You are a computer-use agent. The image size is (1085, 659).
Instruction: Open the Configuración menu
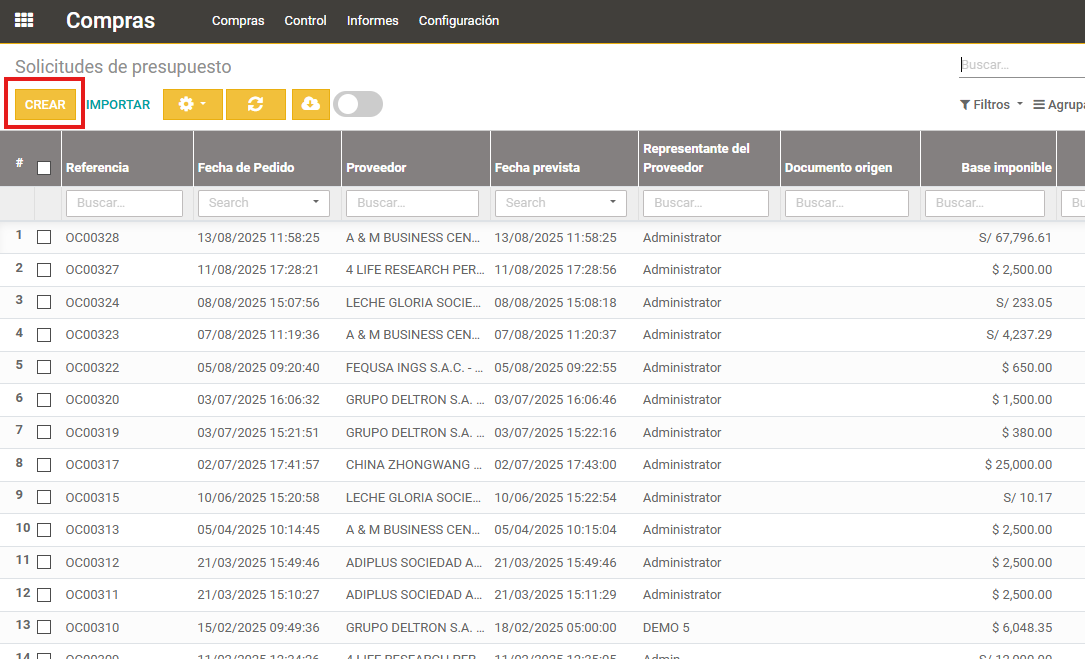pyautogui.click(x=458, y=21)
